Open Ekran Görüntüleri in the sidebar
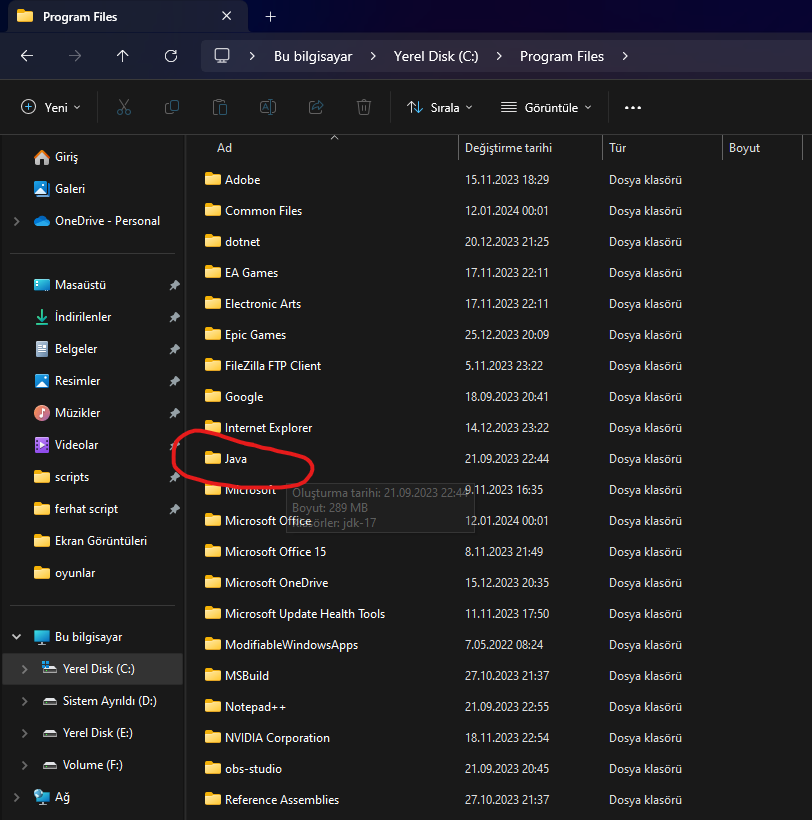Screen dimensions: 812x820 (x=90, y=541)
